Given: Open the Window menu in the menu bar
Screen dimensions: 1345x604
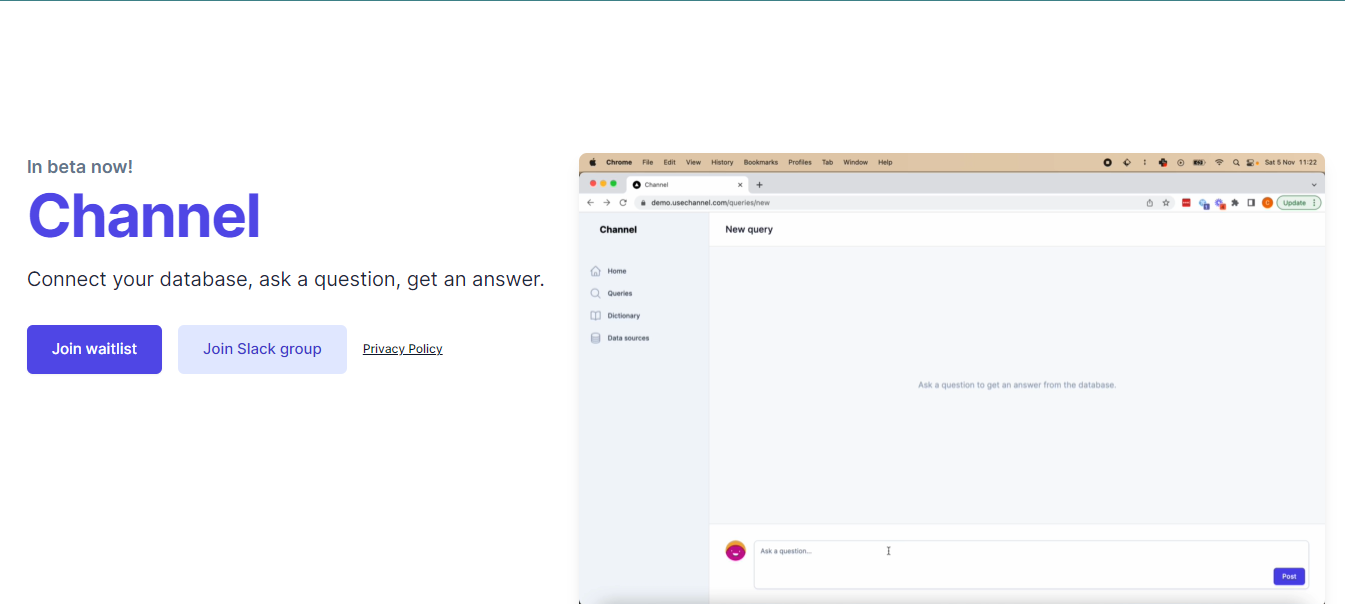Looking at the screenshot, I should click(x=856, y=162).
